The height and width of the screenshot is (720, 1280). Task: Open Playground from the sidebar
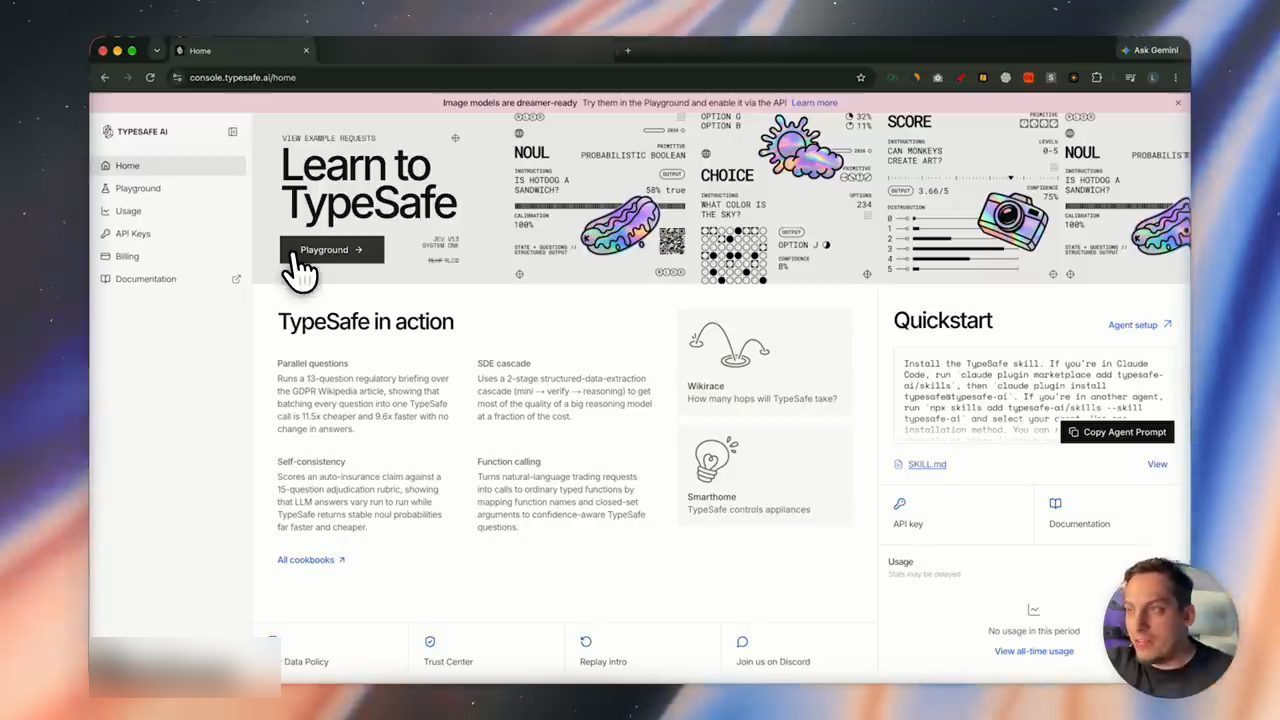tap(172, 188)
